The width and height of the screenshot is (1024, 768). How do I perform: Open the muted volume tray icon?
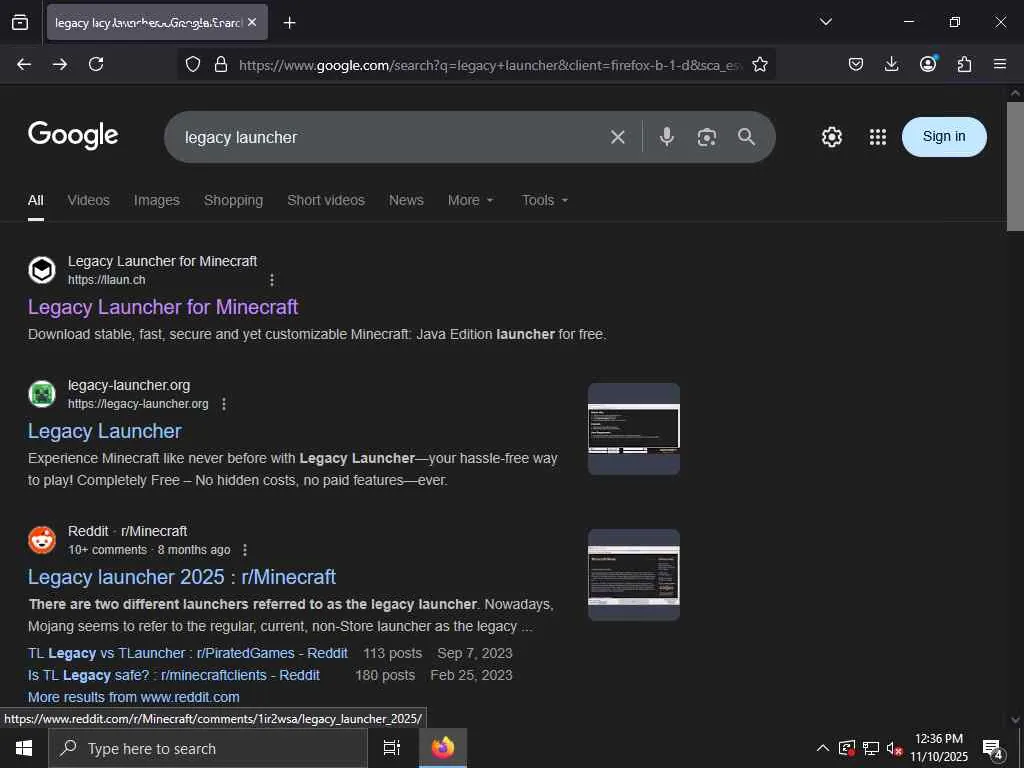point(895,748)
